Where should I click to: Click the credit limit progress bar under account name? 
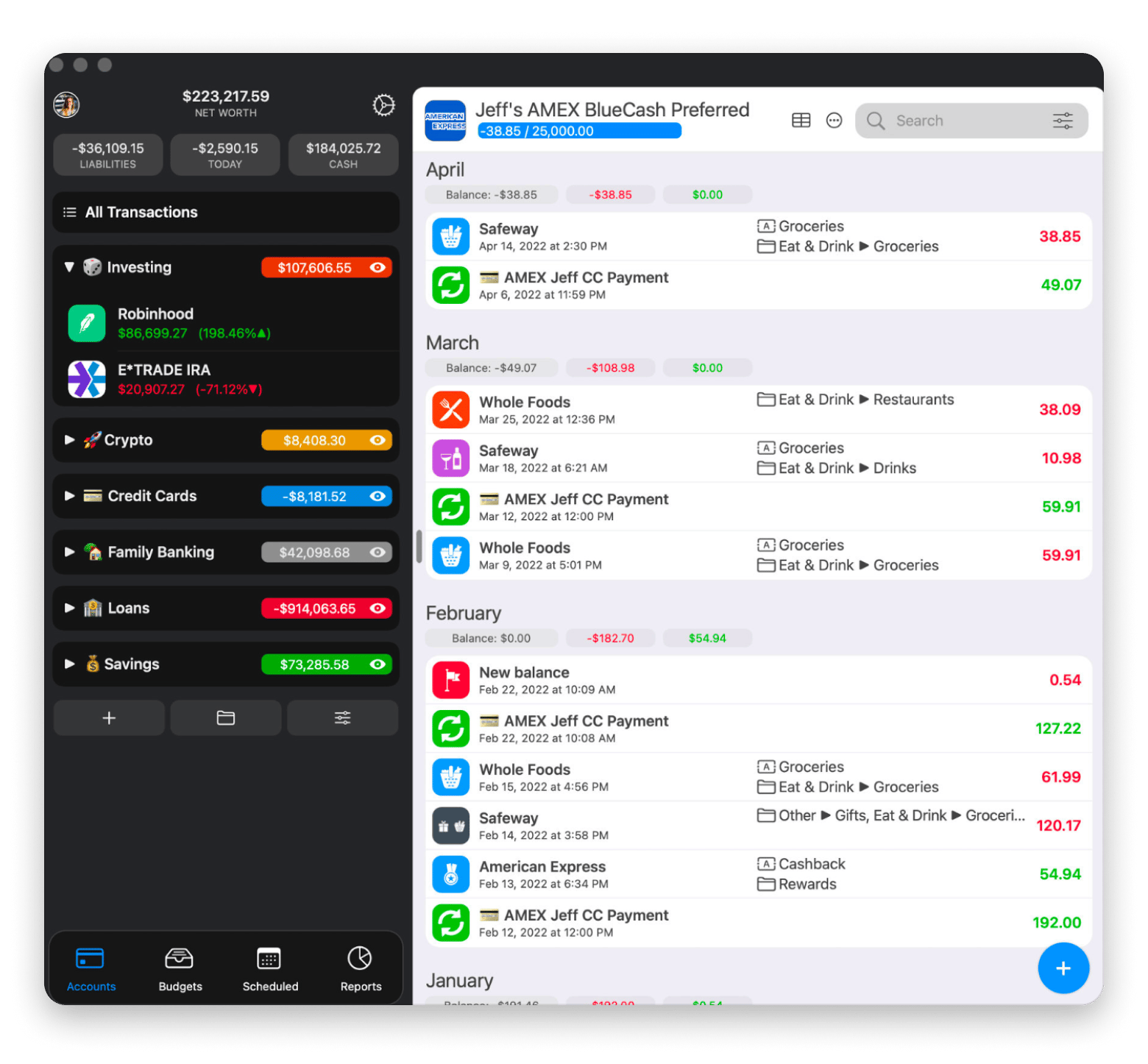coord(578,131)
